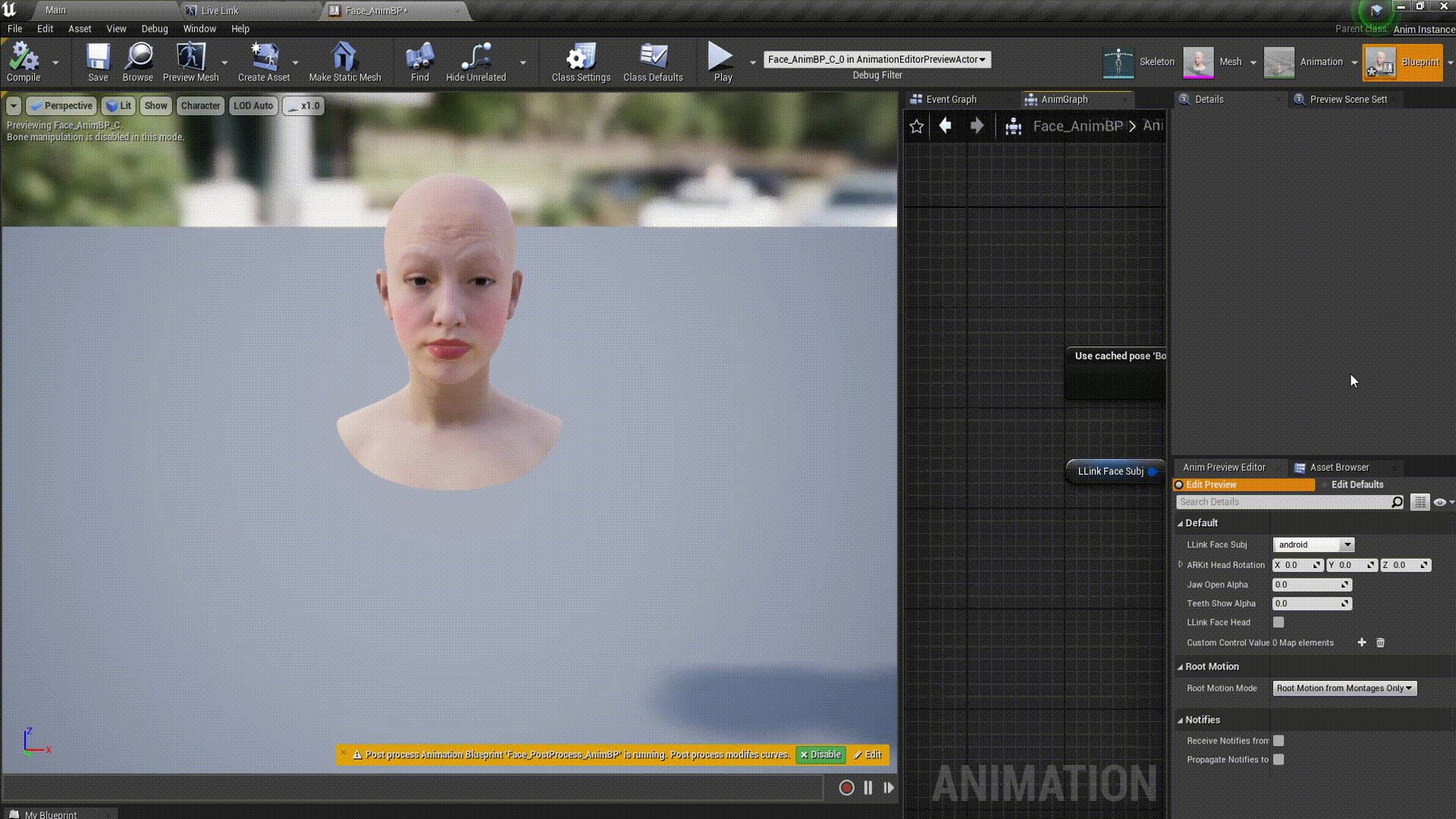Switch to the Event Graph tab

coord(951,99)
